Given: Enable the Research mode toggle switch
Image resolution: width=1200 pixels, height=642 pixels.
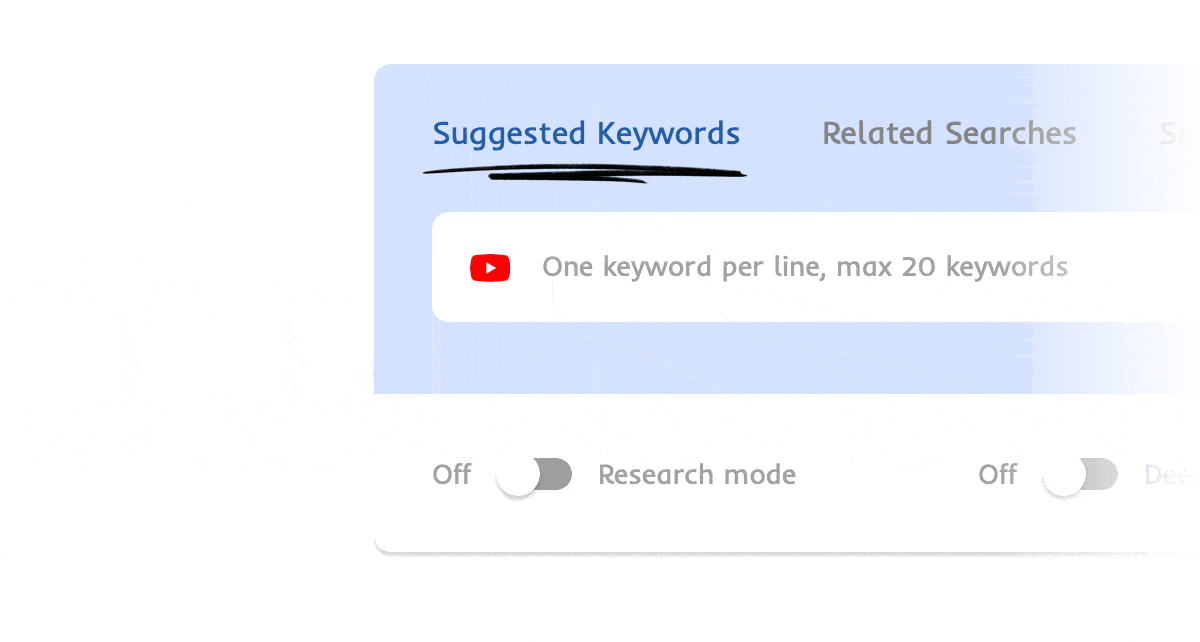Looking at the screenshot, I should coord(535,475).
